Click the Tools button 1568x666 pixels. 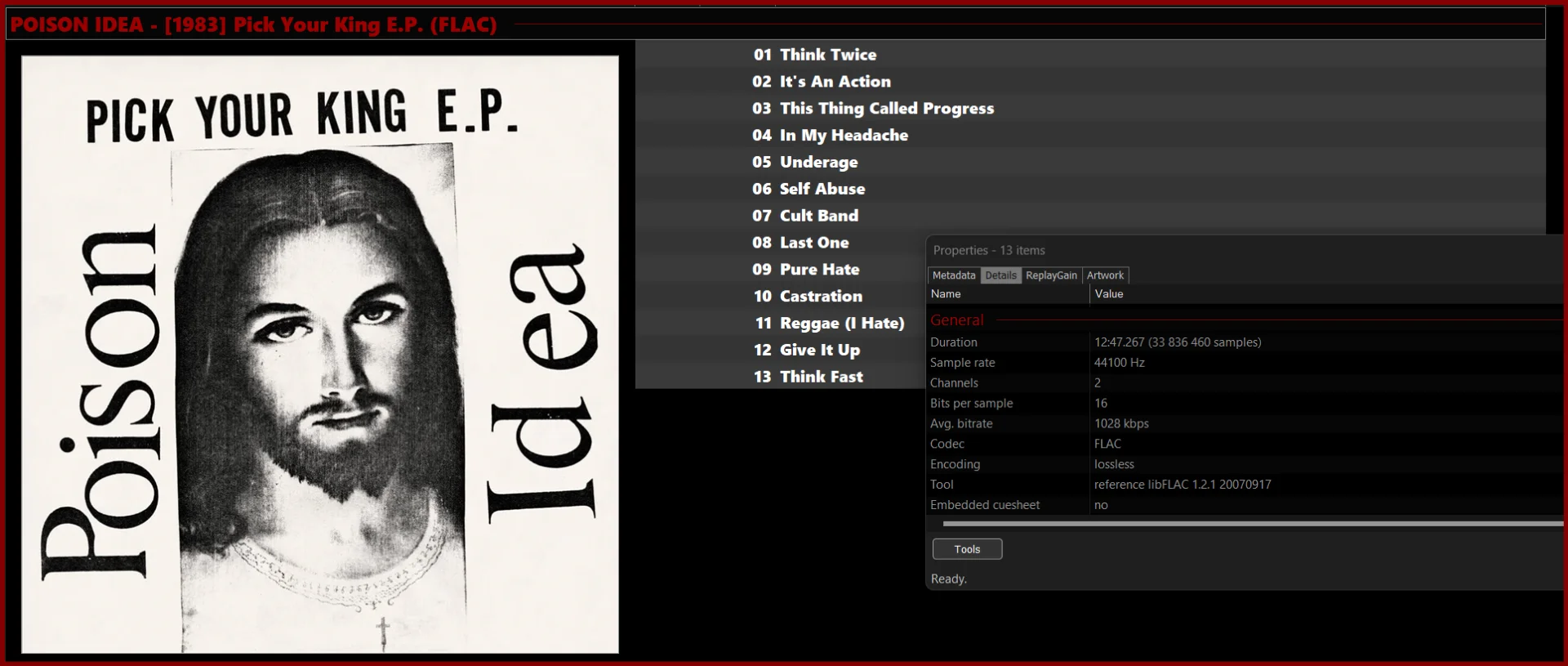click(967, 549)
